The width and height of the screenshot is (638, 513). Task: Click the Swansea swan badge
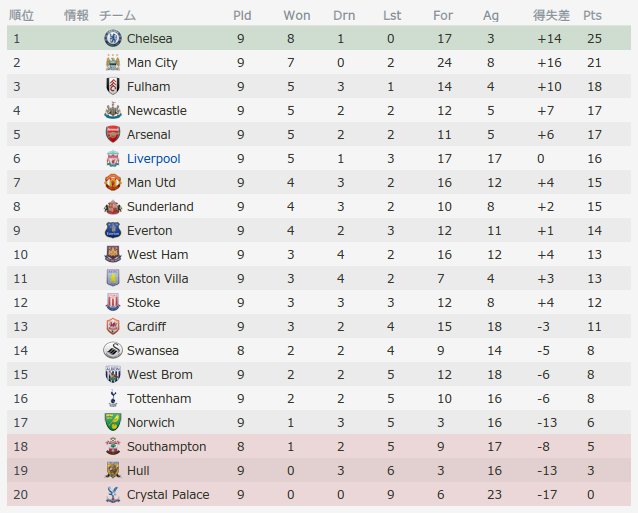pyautogui.click(x=111, y=351)
